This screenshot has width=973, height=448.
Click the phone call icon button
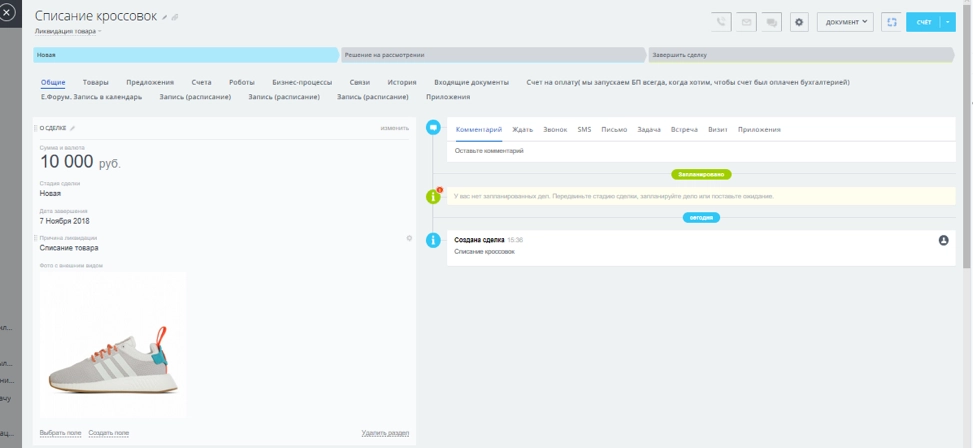pyautogui.click(x=721, y=22)
